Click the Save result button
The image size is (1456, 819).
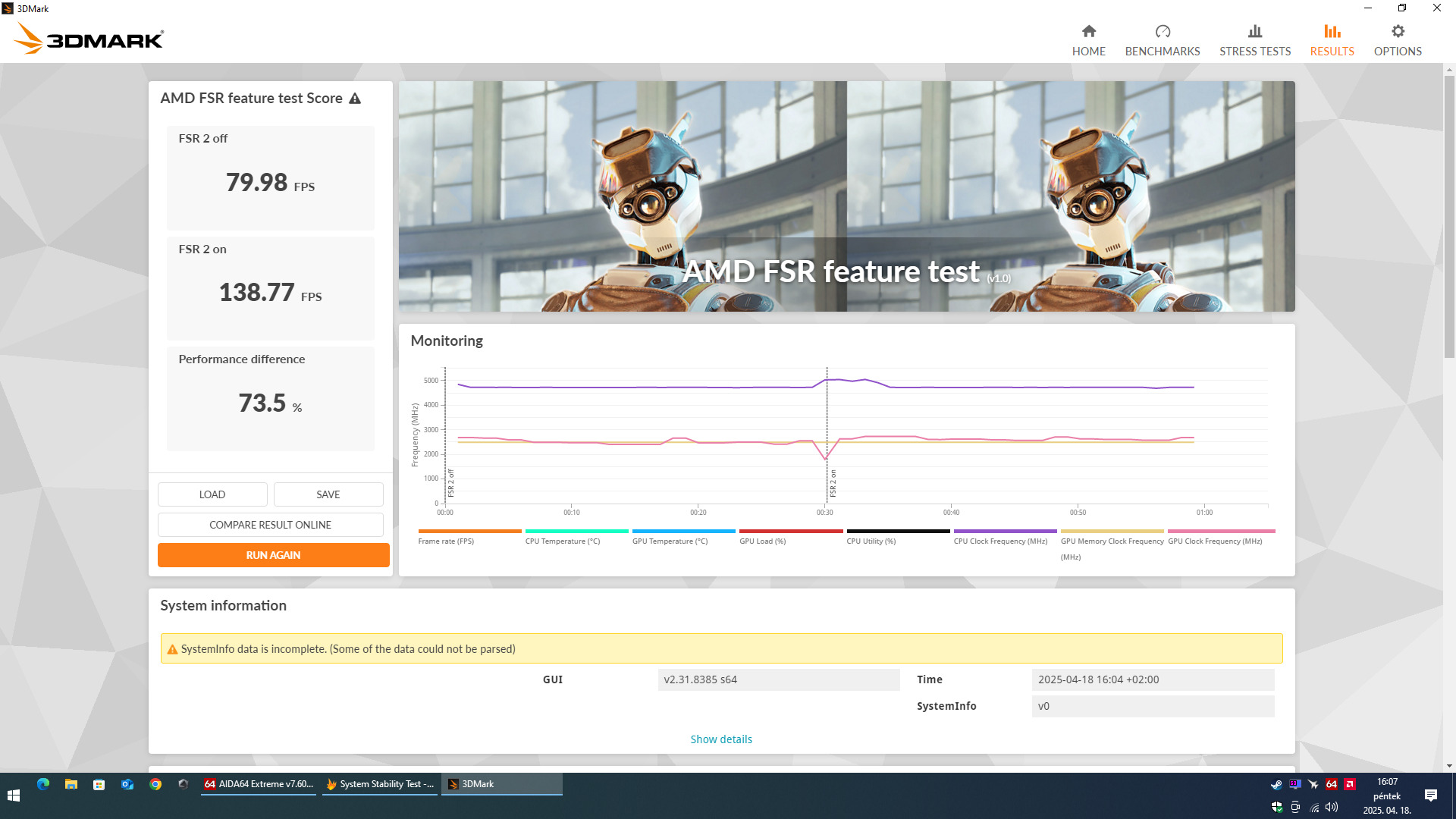click(328, 494)
